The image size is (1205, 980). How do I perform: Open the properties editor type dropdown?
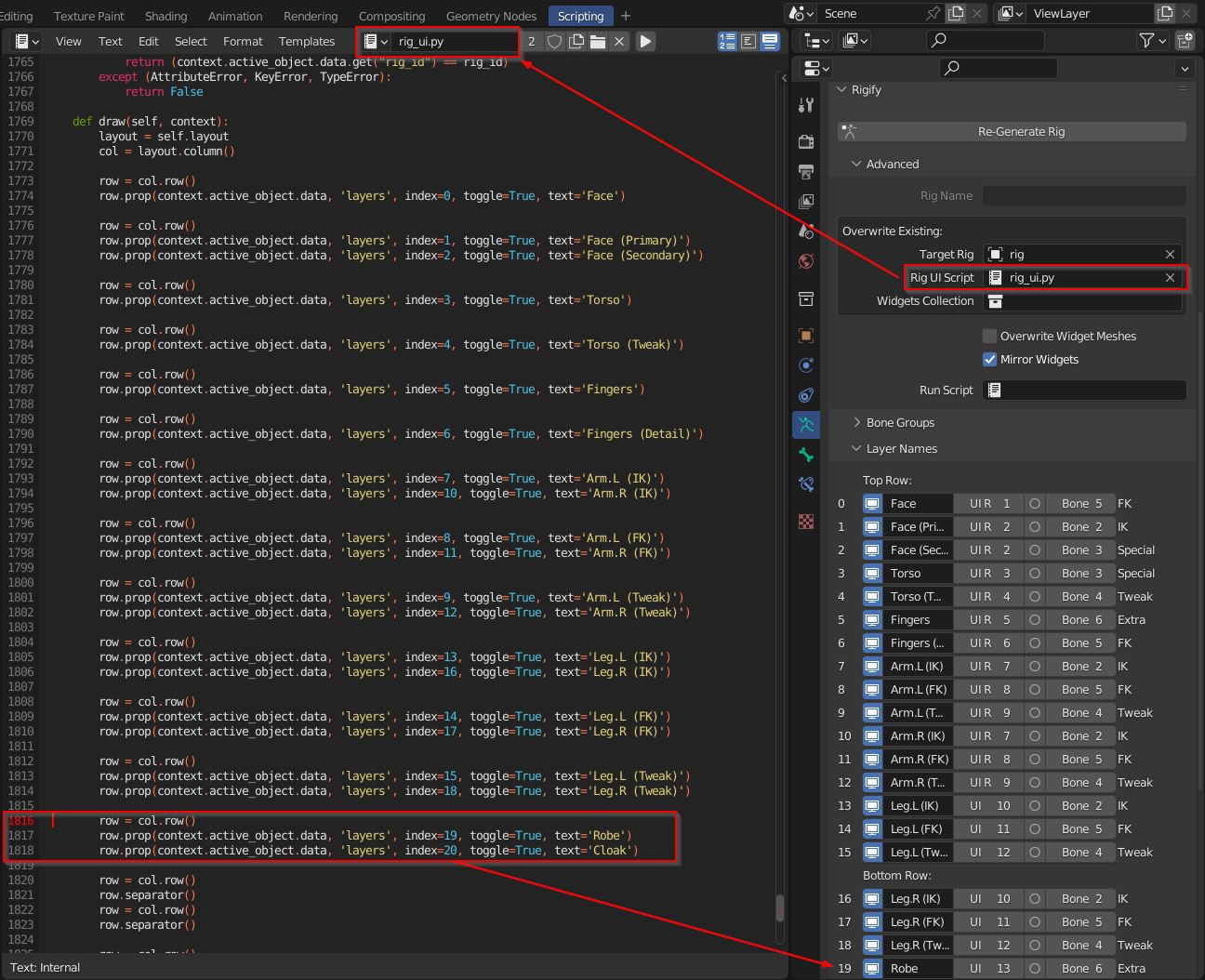pyautogui.click(x=816, y=68)
